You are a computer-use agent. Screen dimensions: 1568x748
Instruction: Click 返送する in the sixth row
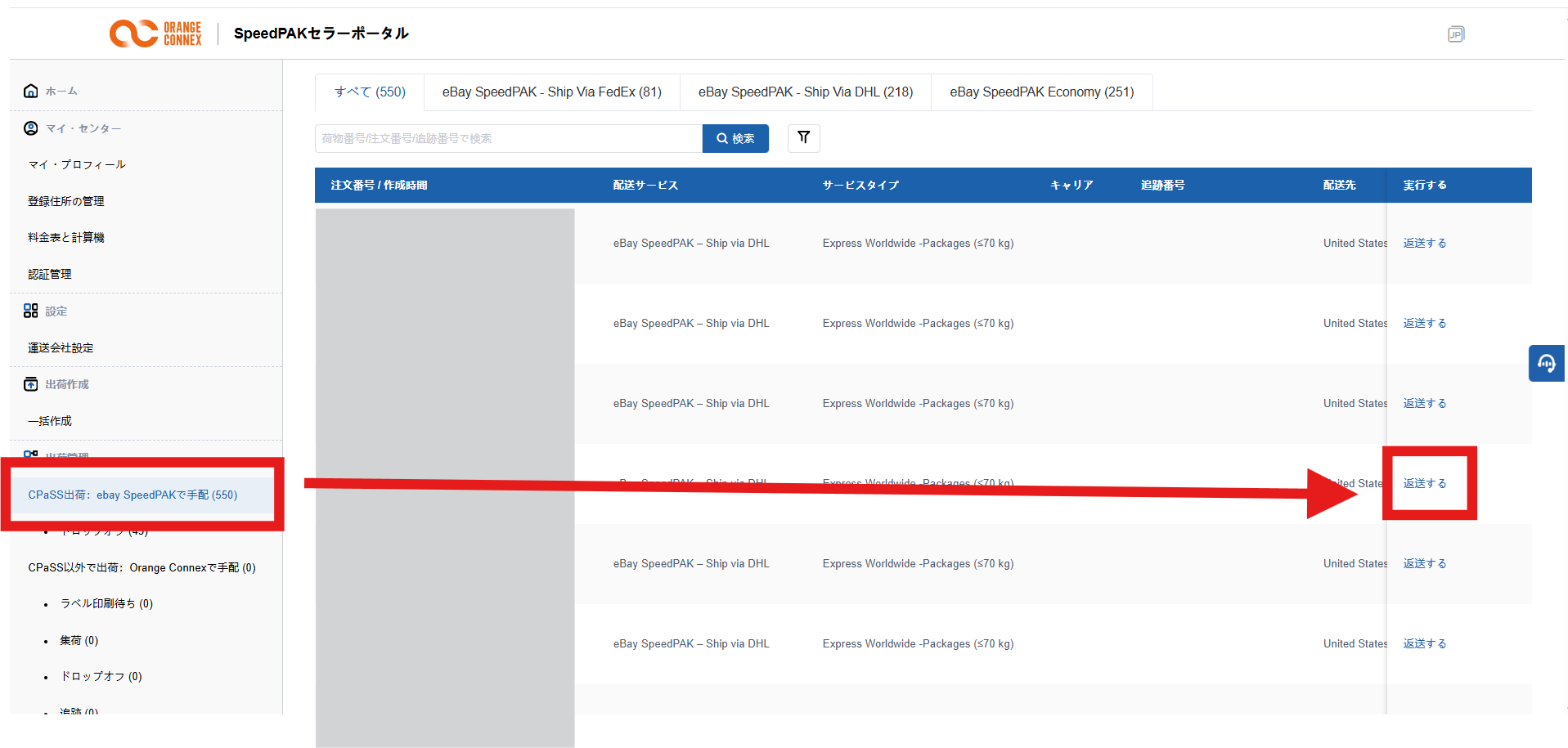point(1425,643)
